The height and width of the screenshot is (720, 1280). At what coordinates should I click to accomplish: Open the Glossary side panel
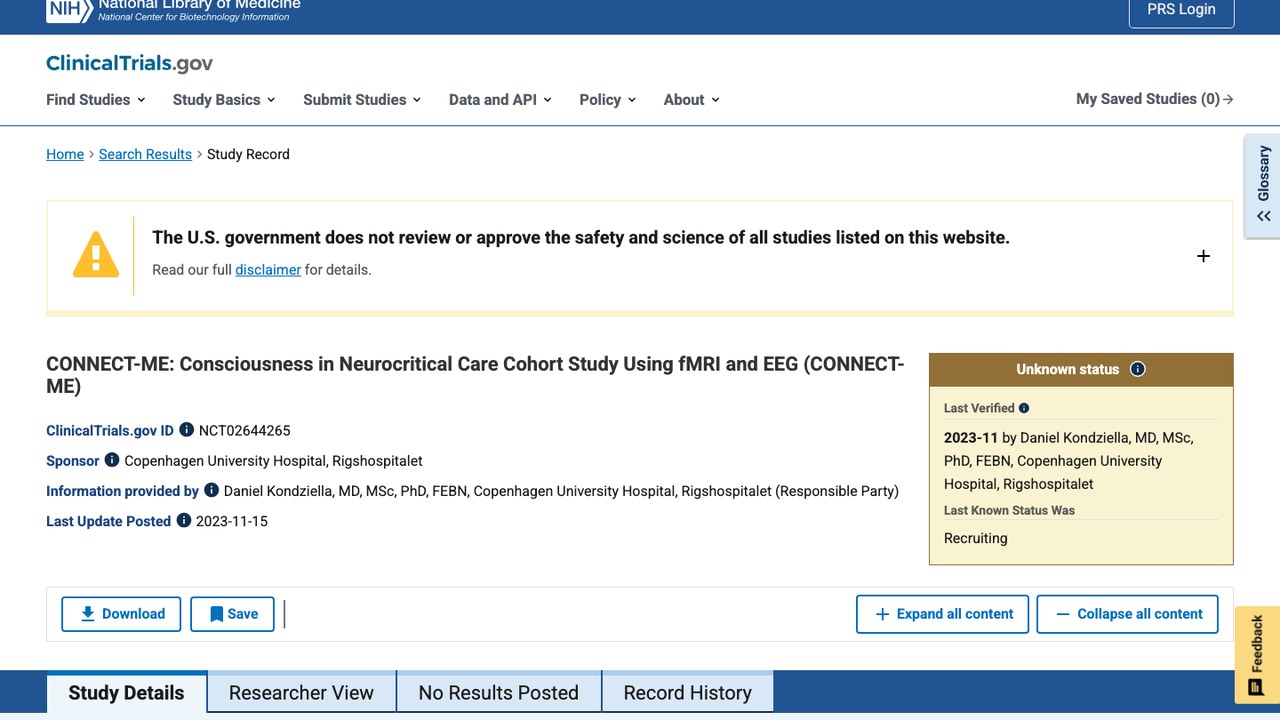pos(1263,186)
